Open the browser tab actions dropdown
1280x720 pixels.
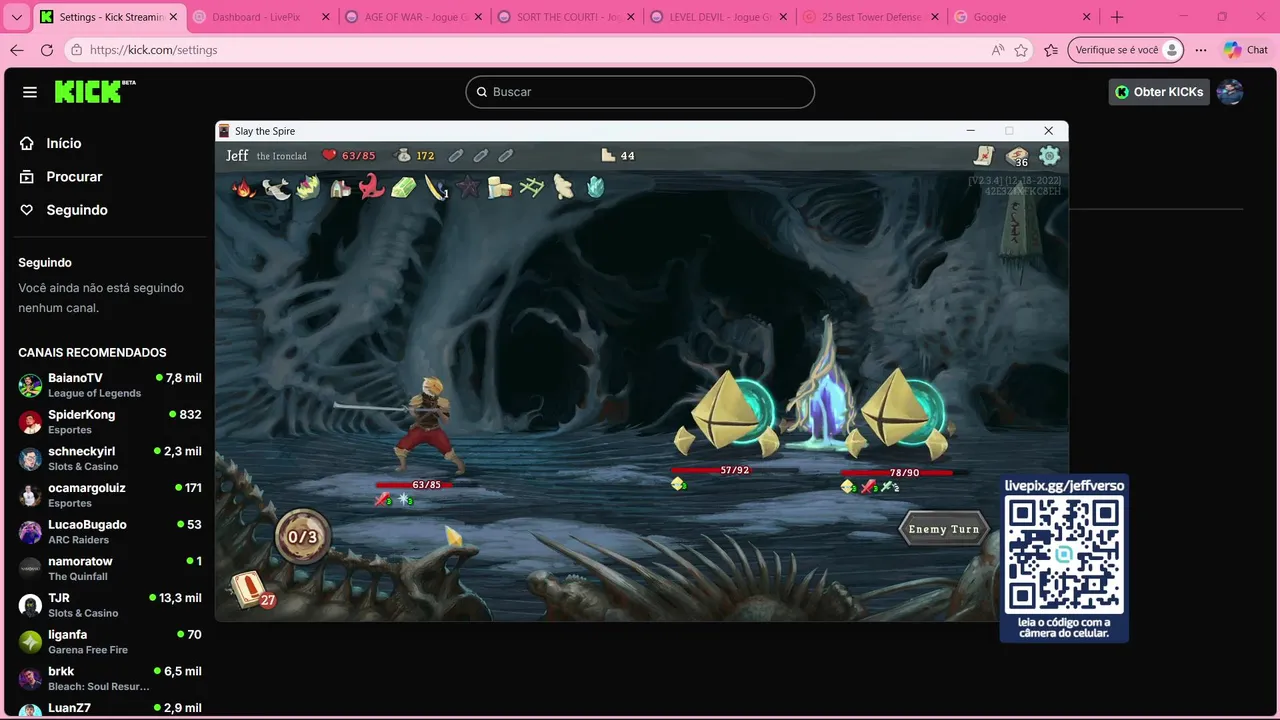(16, 17)
